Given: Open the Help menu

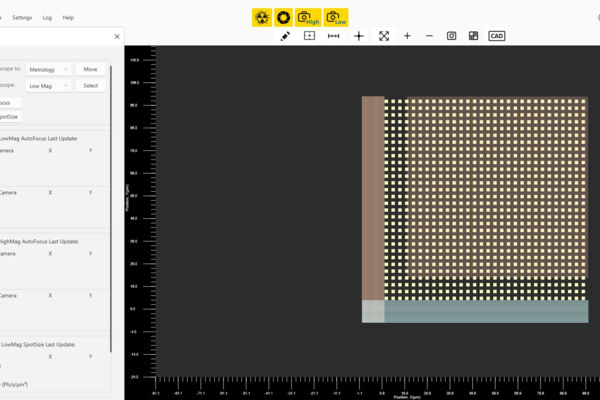Looking at the screenshot, I should 68,18.
